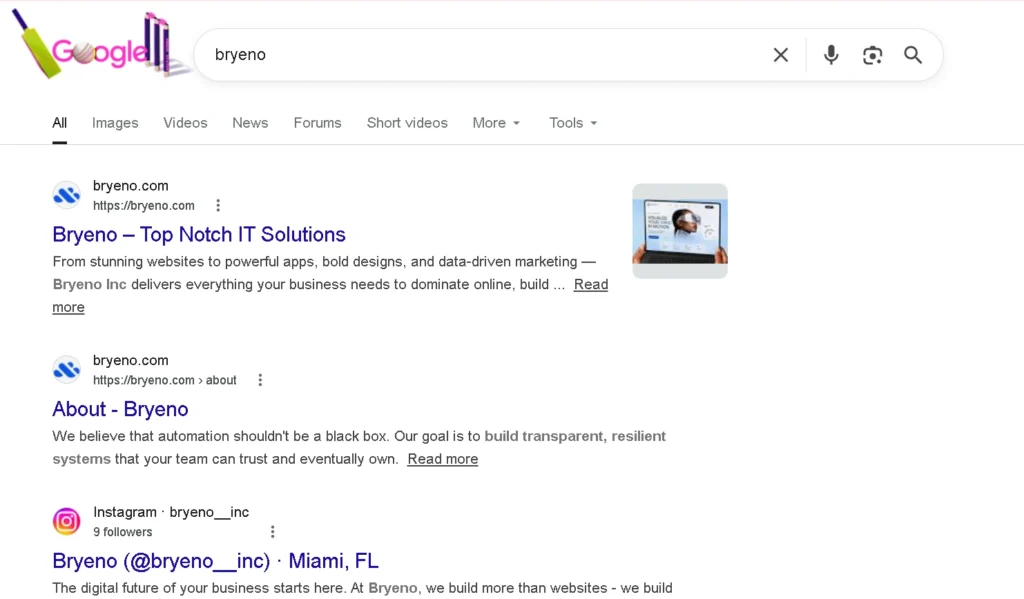Open search by image camera icon
Viewport: 1024px width, 599px height.
pyautogui.click(x=872, y=55)
